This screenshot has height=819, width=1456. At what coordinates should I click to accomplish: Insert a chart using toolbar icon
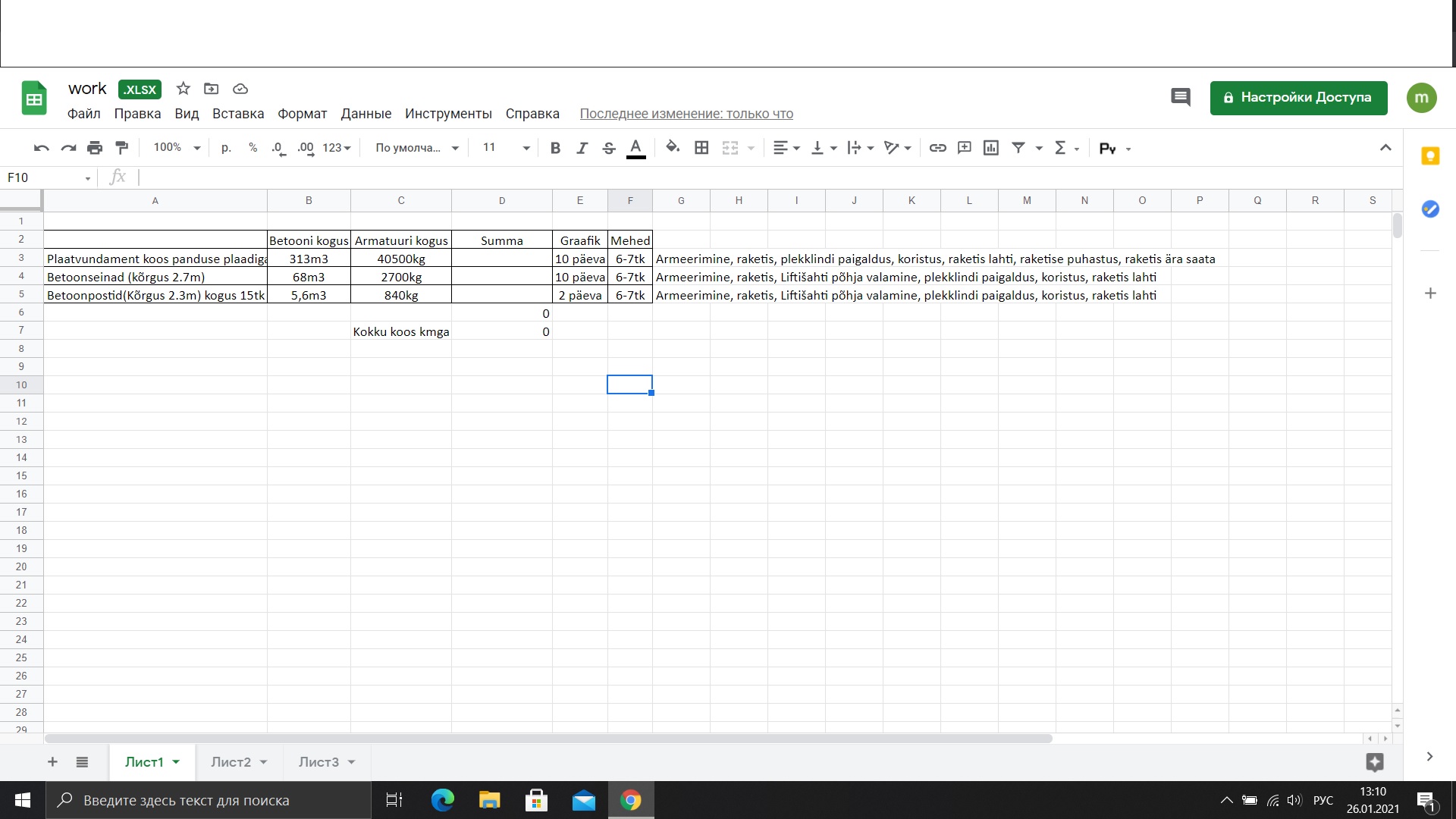click(990, 148)
